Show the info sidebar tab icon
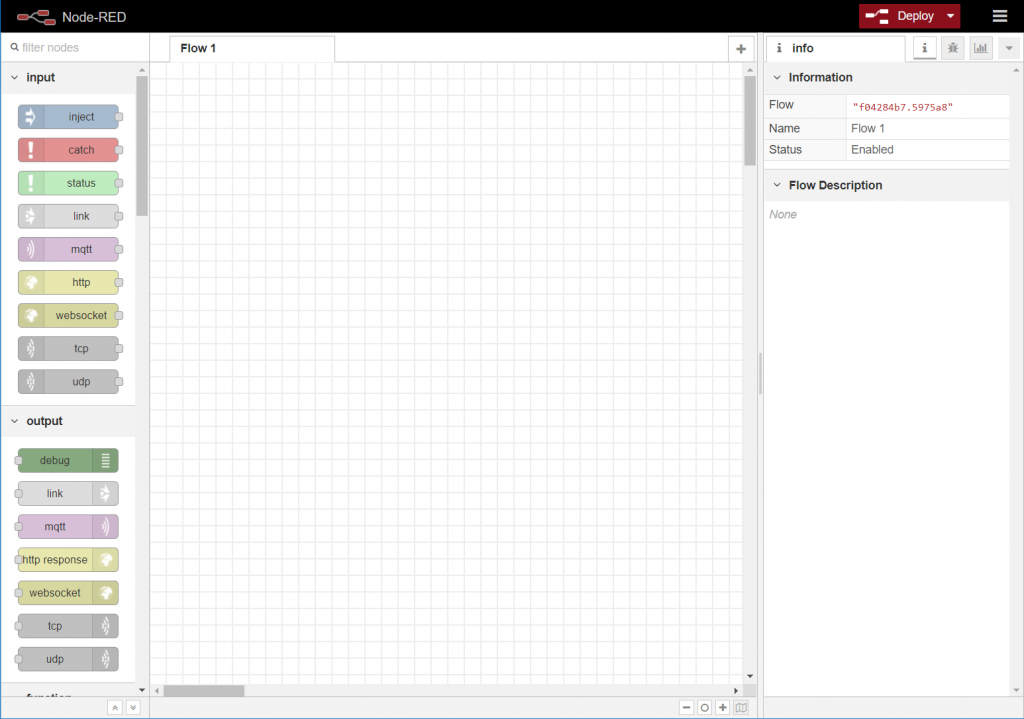This screenshot has height=719, width=1024. [925, 48]
